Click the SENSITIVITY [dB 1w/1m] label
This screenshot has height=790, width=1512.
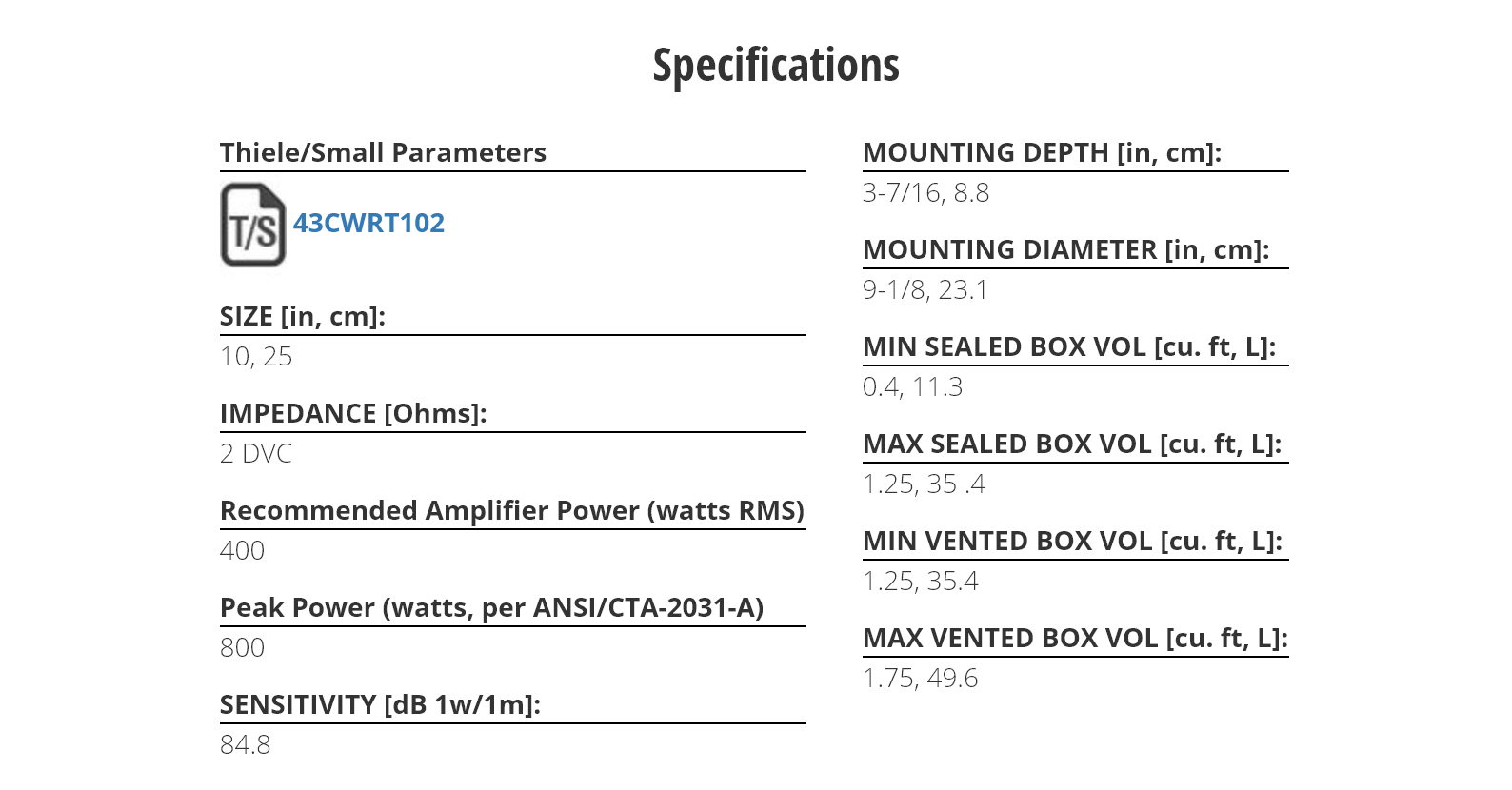point(380,704)
